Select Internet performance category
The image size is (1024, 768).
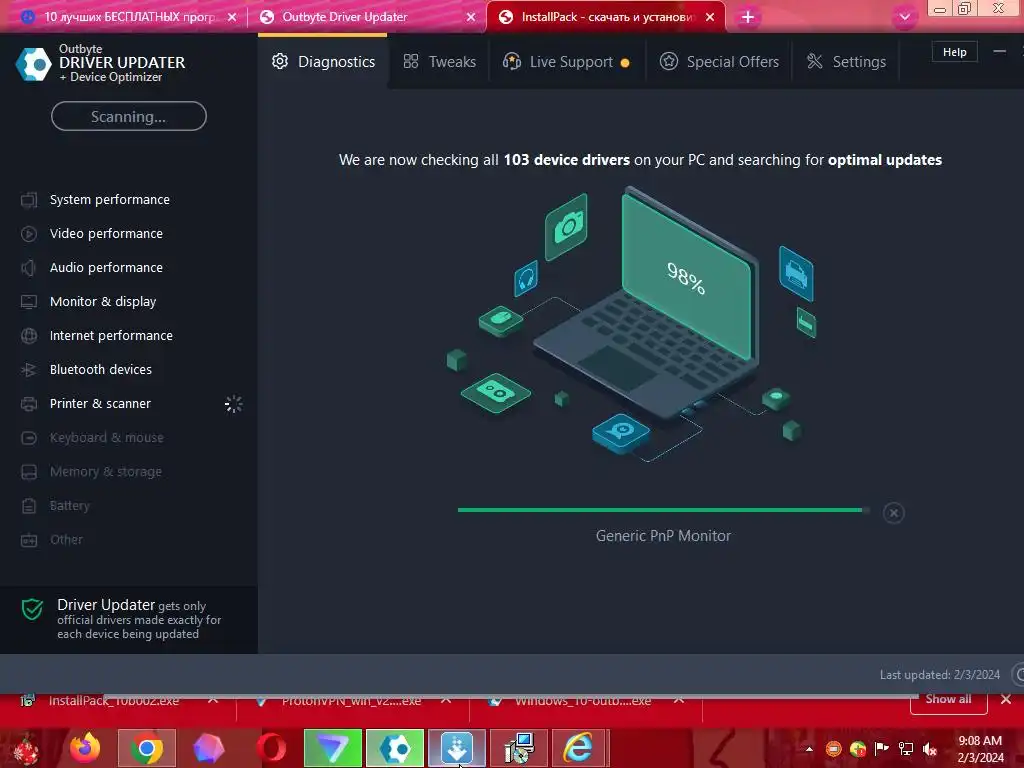[111, 335]
